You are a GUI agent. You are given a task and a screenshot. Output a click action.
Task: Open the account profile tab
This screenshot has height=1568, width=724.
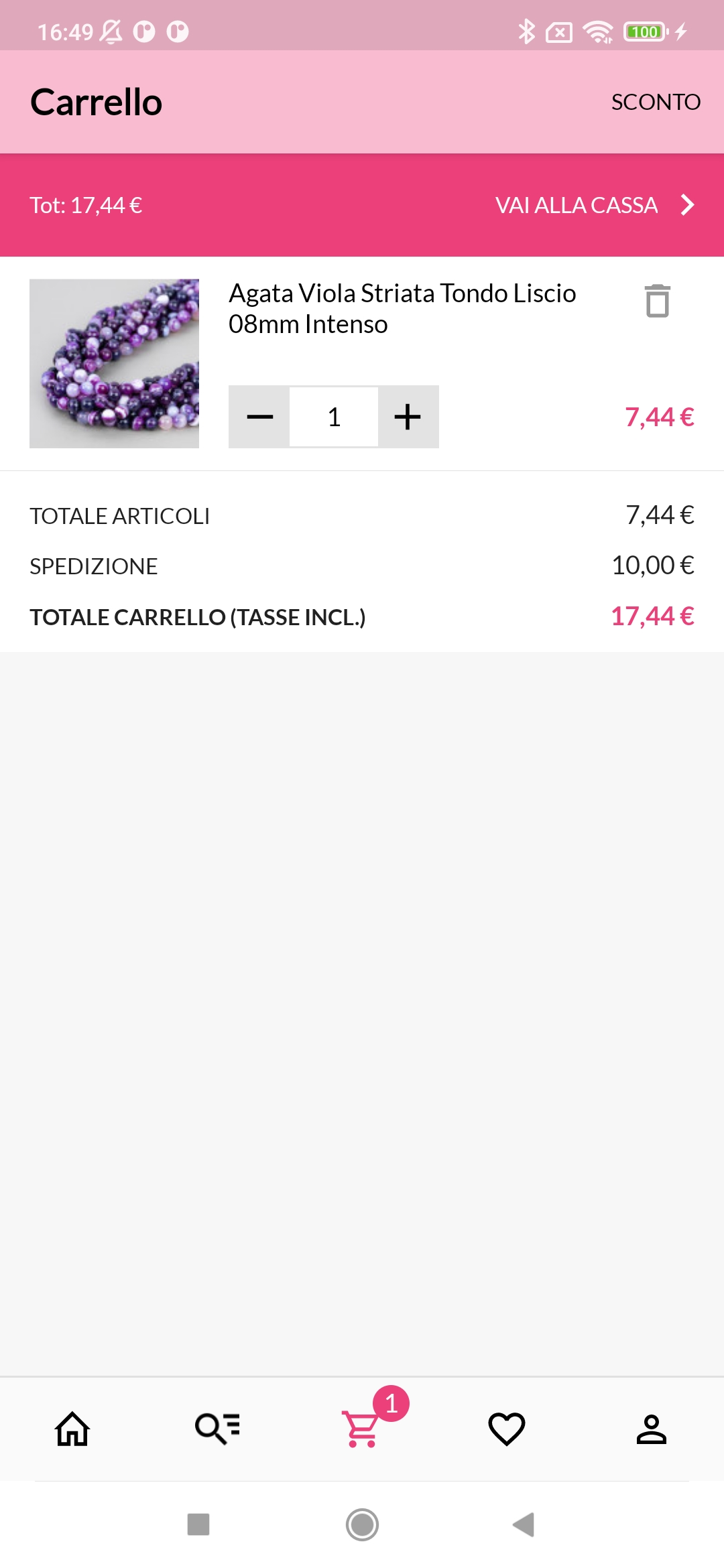pyautogui.click(x=651, y=1429)
